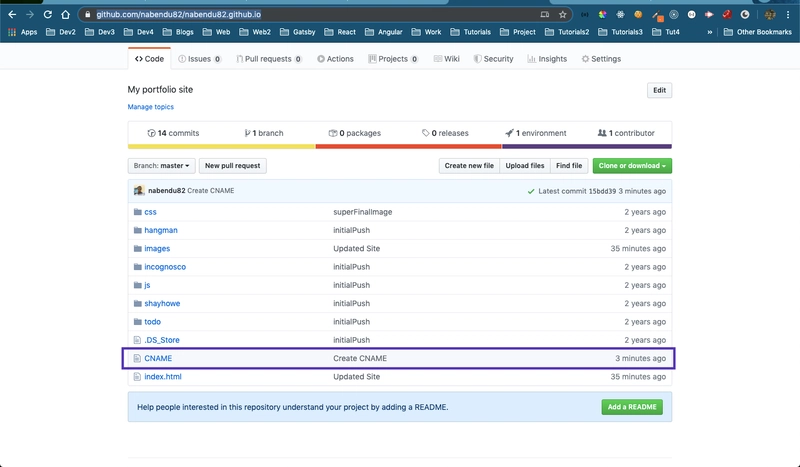Click Create new file button
The width and height of the screenshot is (800, 467).
469,166
